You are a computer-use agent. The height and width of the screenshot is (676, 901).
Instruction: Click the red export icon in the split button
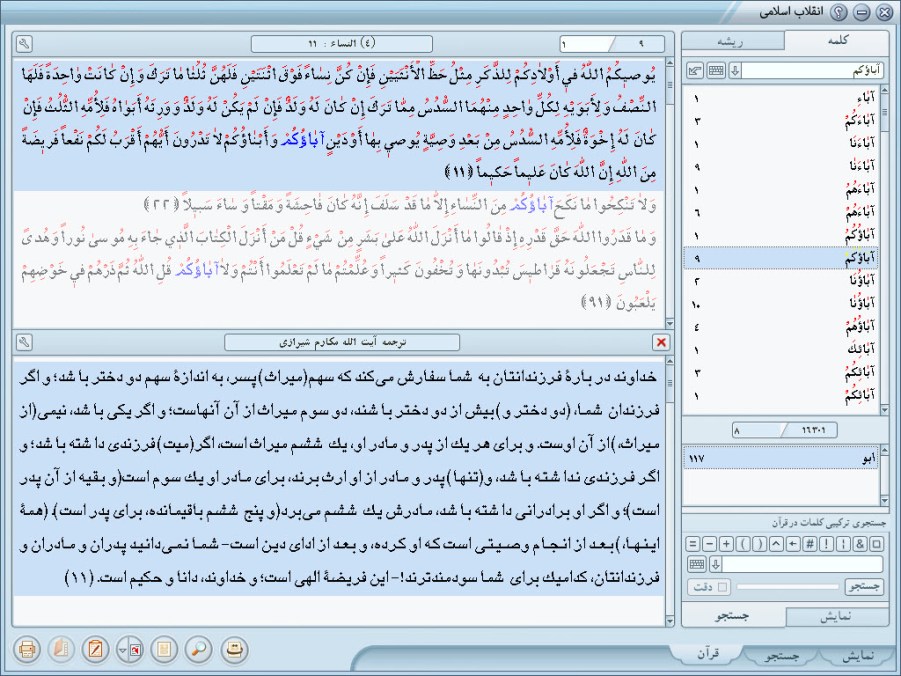(x=136, y=650)
